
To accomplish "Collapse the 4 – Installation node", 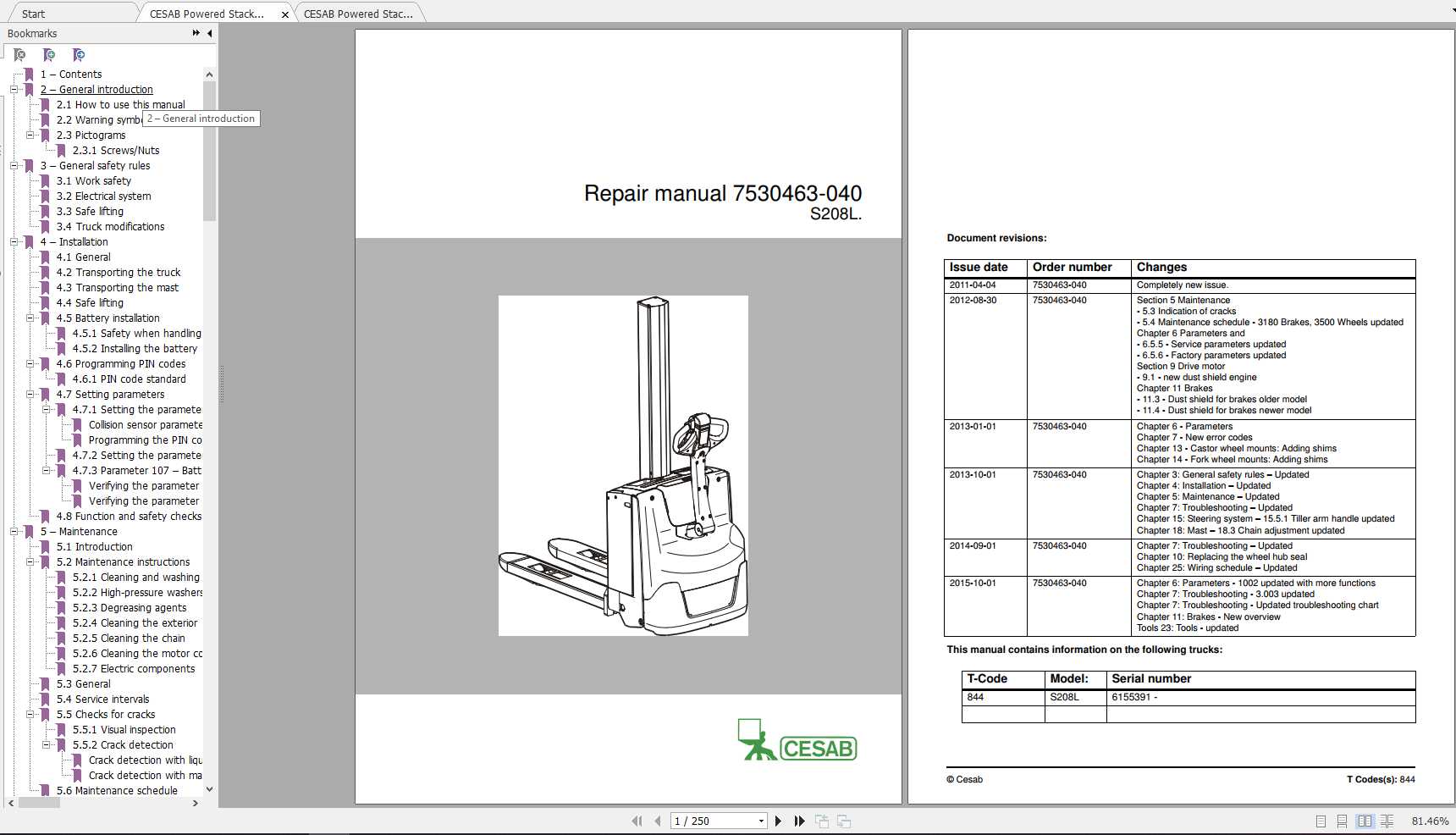I will pos(14,242).
